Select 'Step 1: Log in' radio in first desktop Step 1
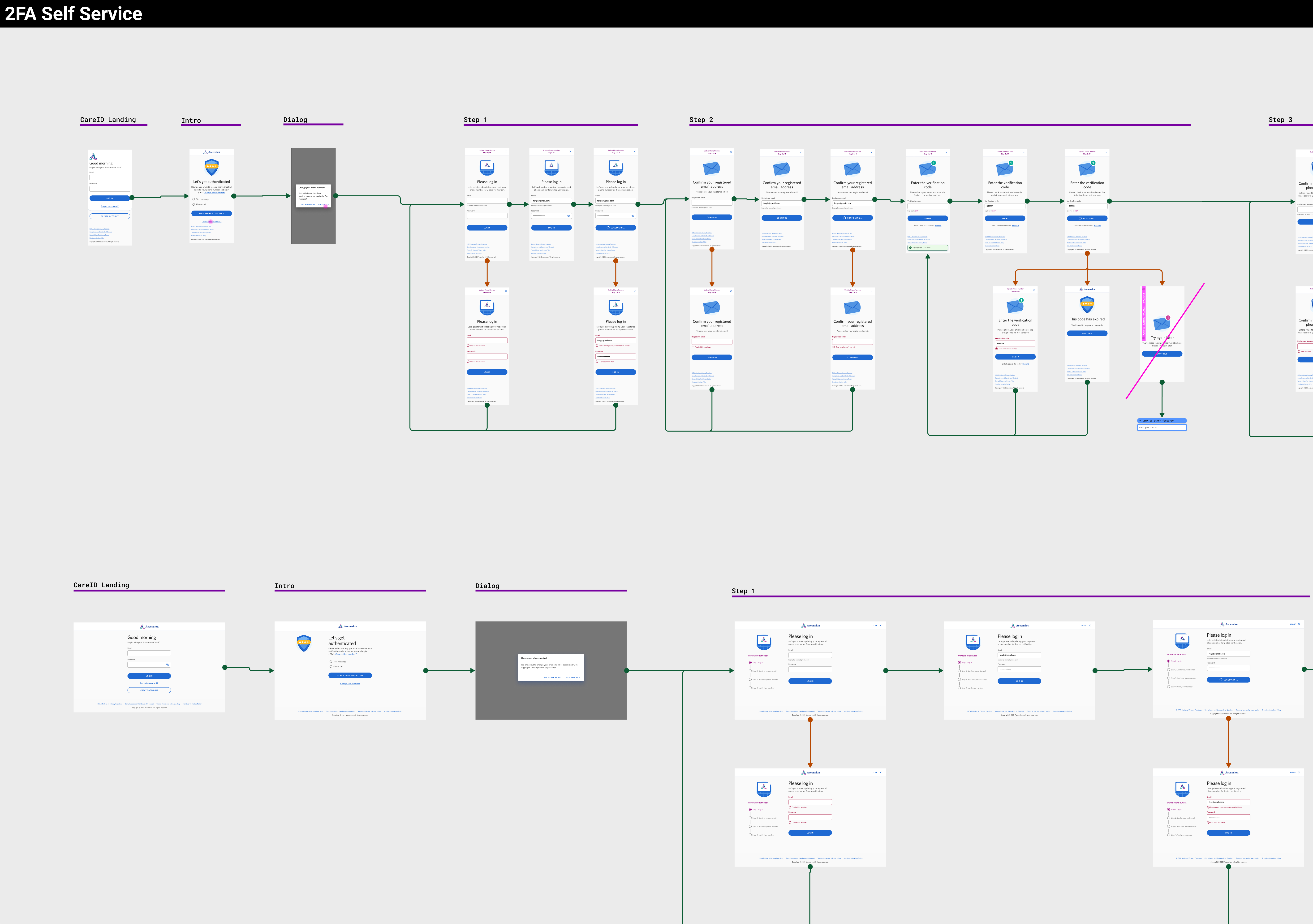Screen dimensions: 1313x924 pos(750,662)
